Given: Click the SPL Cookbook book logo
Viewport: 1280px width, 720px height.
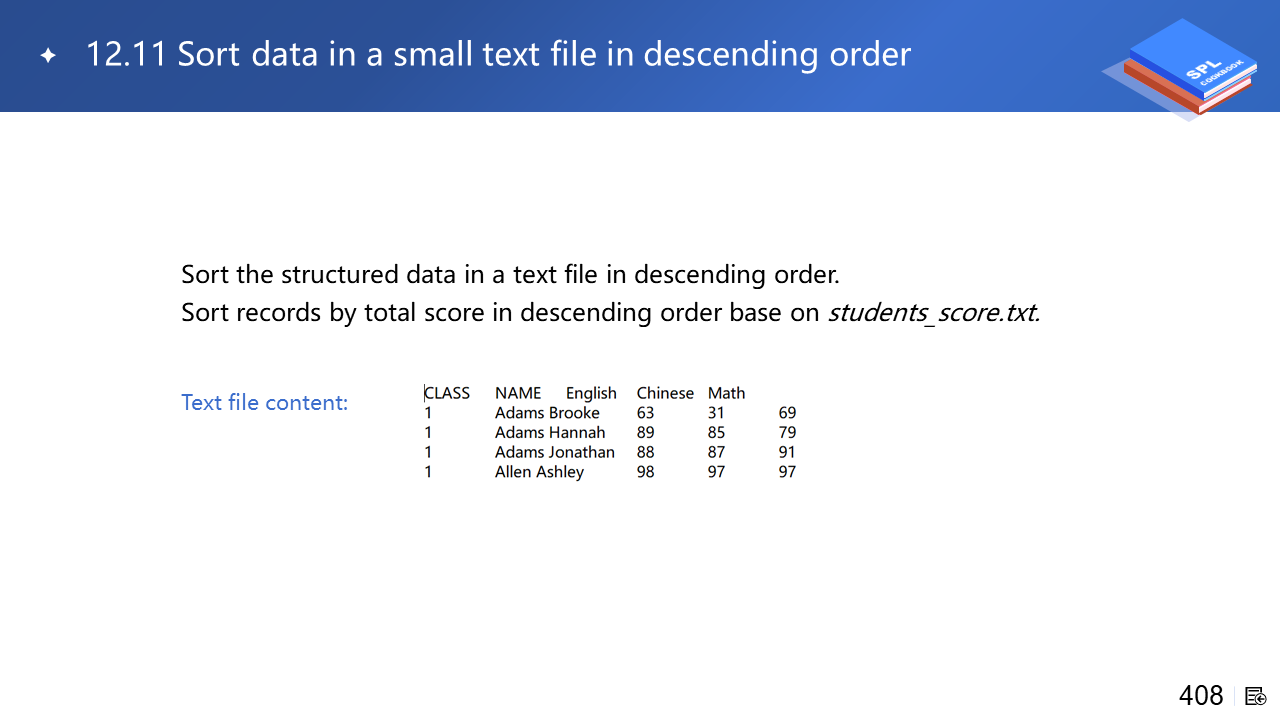Looking at the screenshot, I should (x=1185, y=69).
